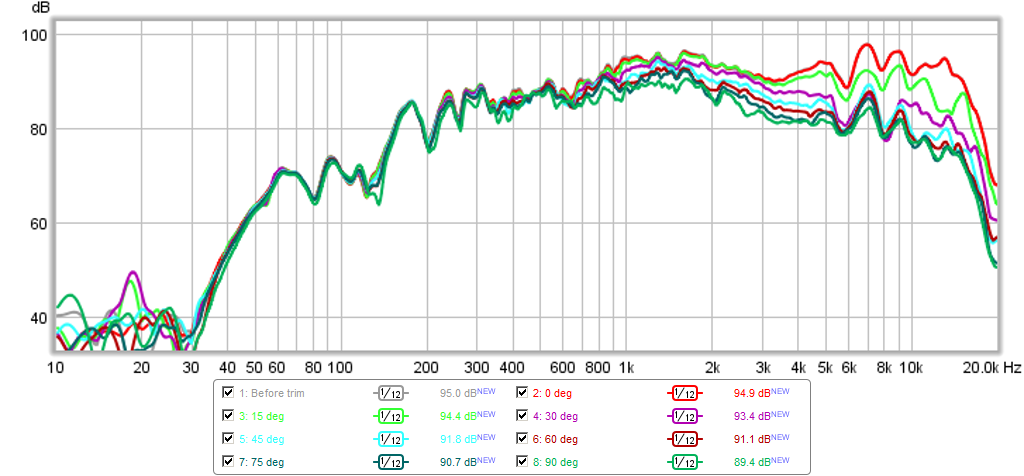The width and height of the screenshot is (1024, 476).
Task: Click the '200' label on the frequency axis
Action: pyautogui.click(x=426, y=368)
